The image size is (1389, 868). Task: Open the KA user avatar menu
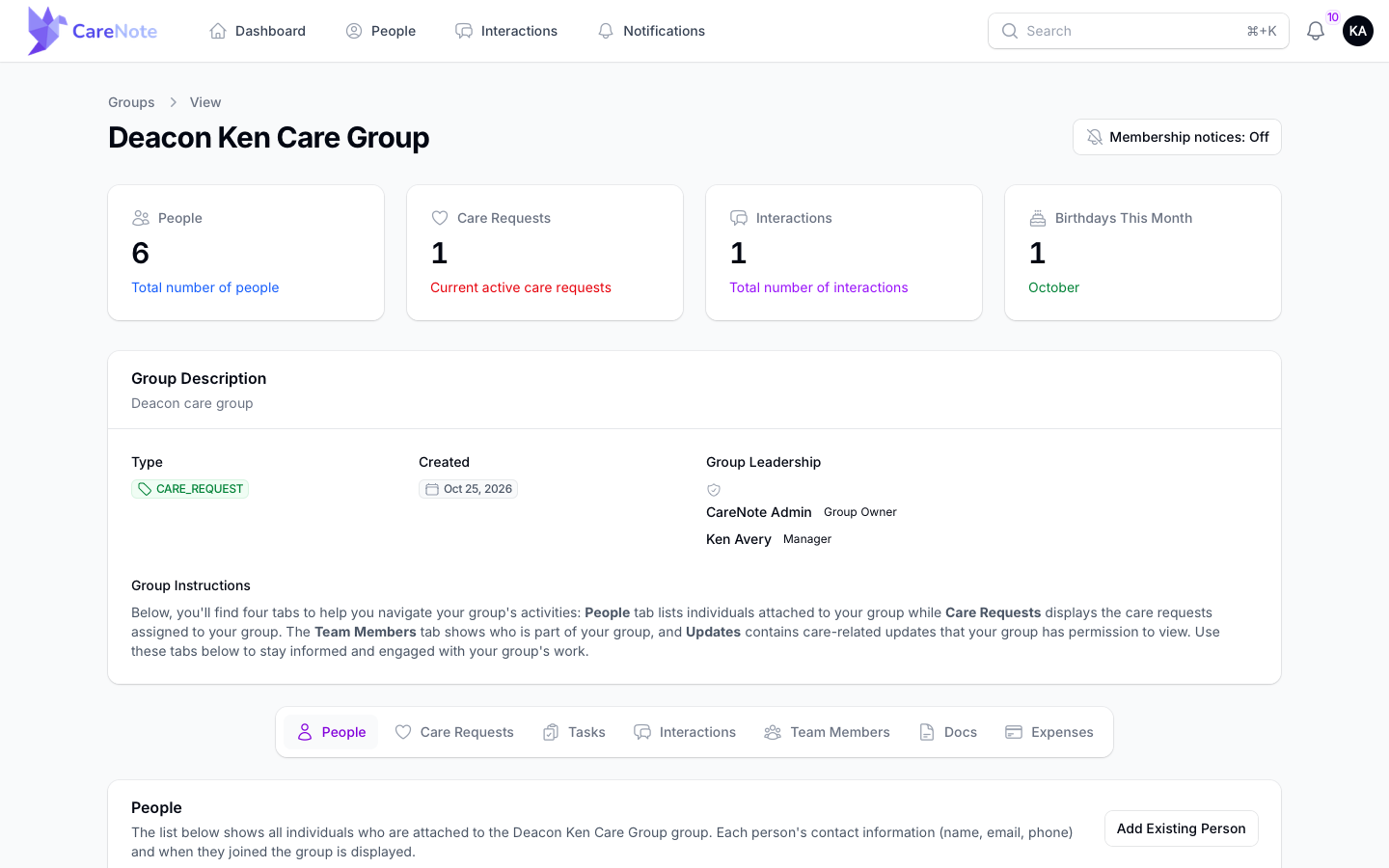(x=1358, y=31)
